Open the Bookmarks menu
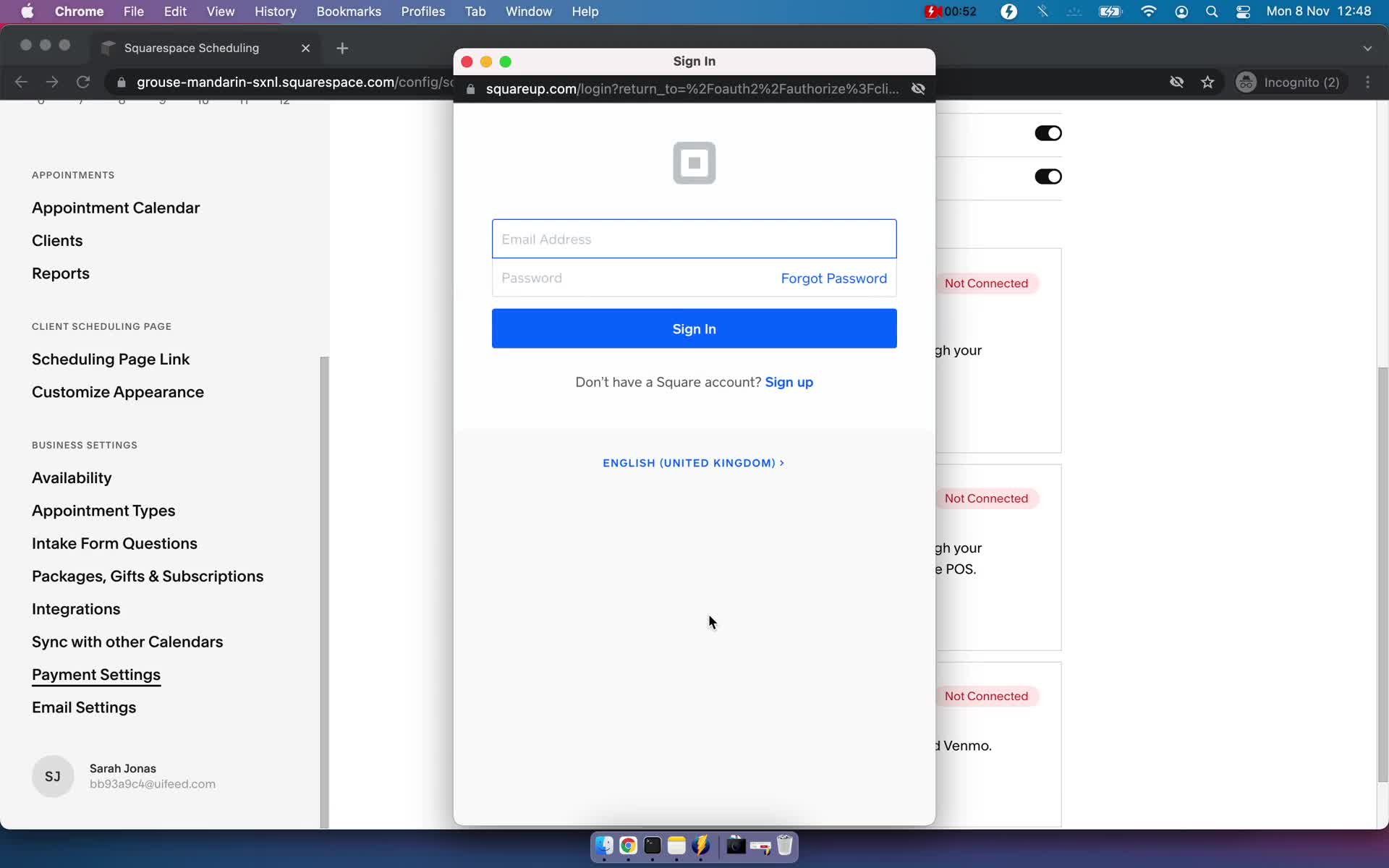Image resolution: width=1389 pixels, height=868 pixels. (x=349, y=12)
